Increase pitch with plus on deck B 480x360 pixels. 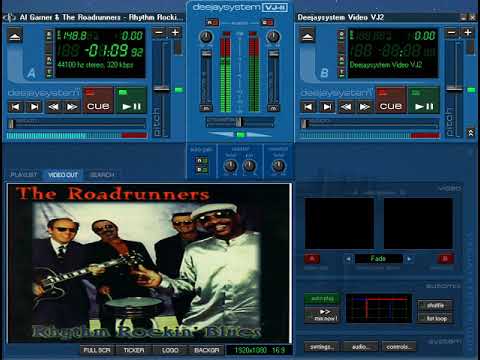coord(468,33)
